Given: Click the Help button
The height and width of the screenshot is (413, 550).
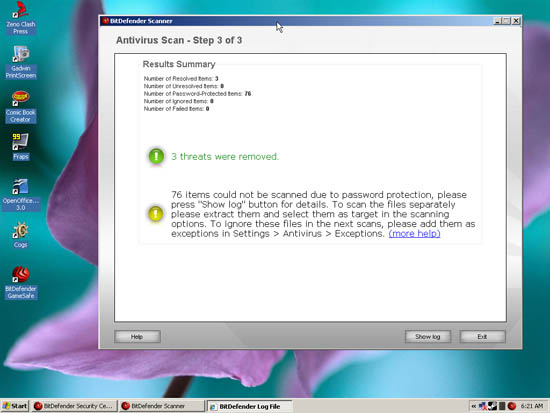Looking at the screenshot, I should coord(137,337).
